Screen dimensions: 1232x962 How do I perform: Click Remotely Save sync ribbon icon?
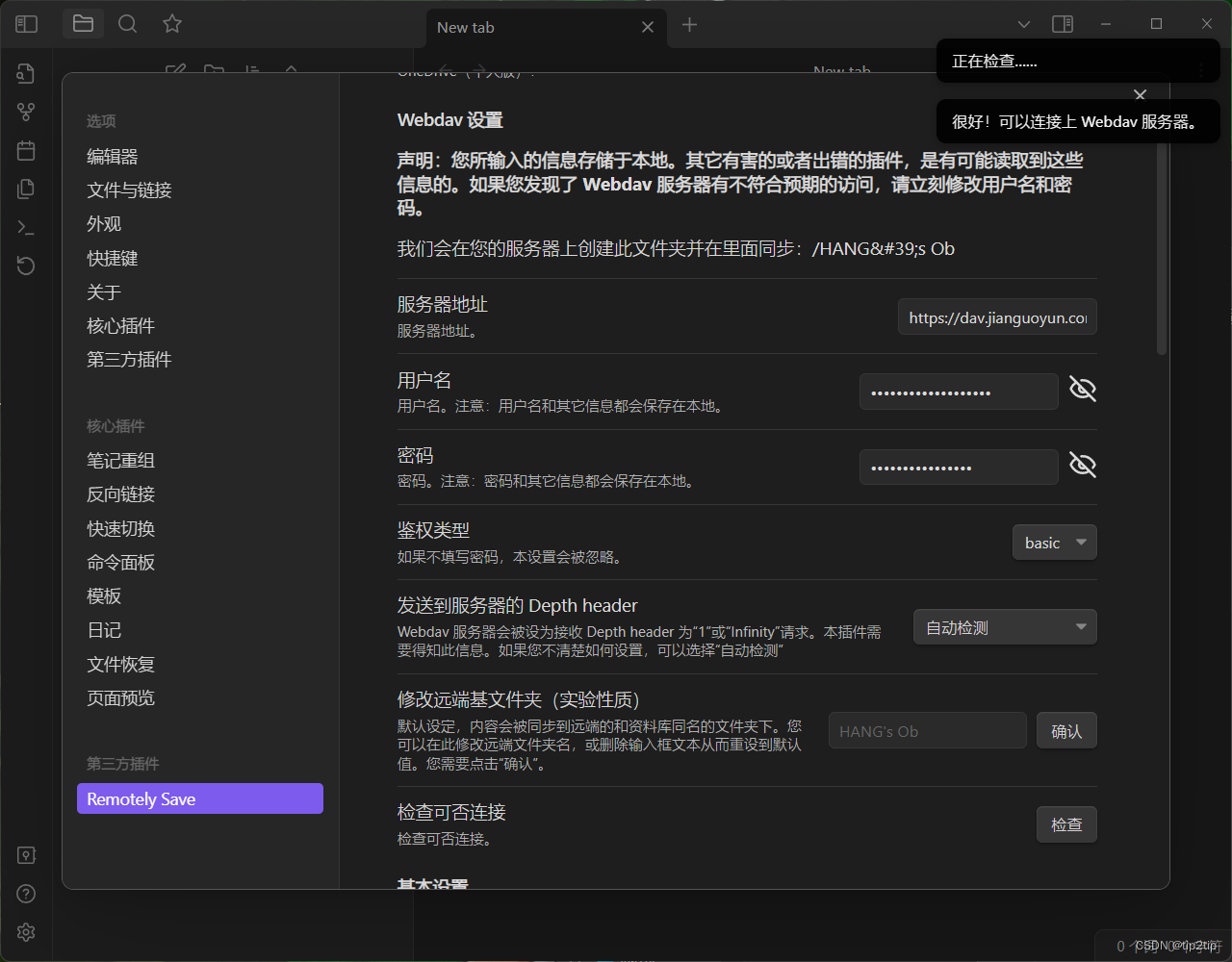pyautogui.click(x=26, y=266)
